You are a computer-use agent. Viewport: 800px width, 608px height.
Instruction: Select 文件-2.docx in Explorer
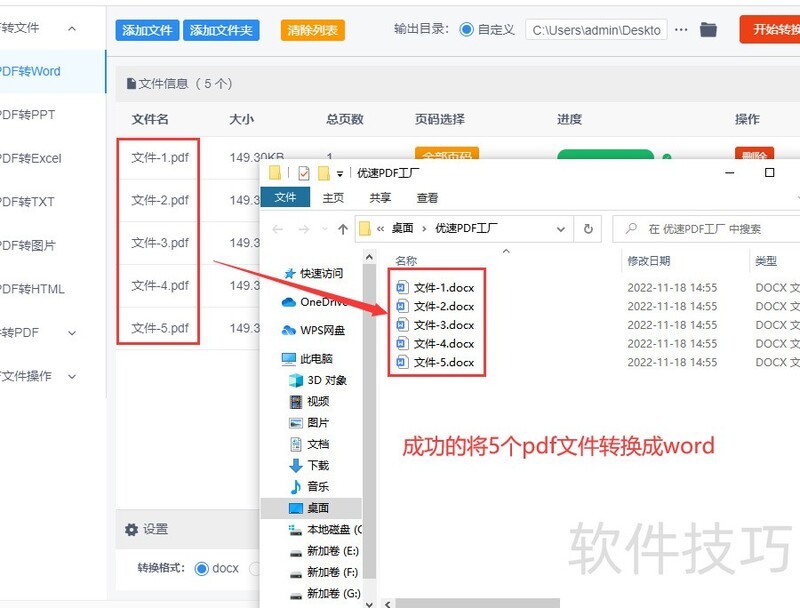pyautogui.click(x=436, y=306)
